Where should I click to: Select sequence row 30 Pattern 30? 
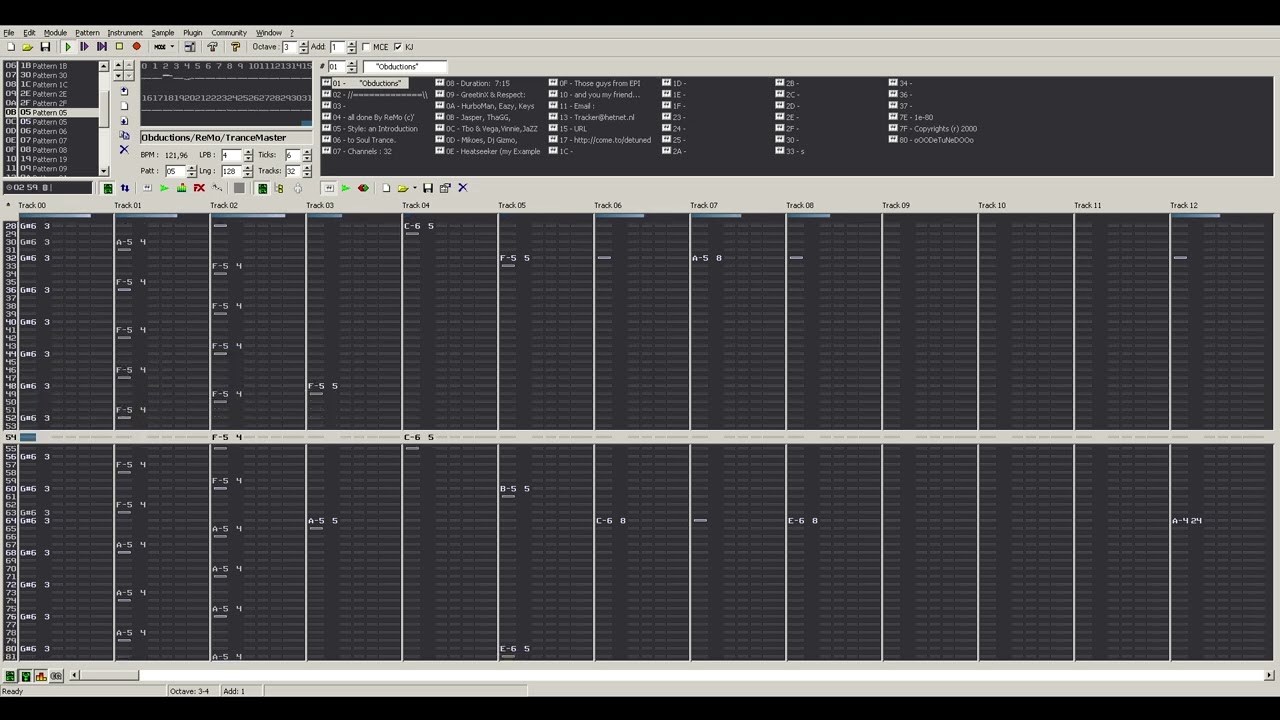(52, 75)
